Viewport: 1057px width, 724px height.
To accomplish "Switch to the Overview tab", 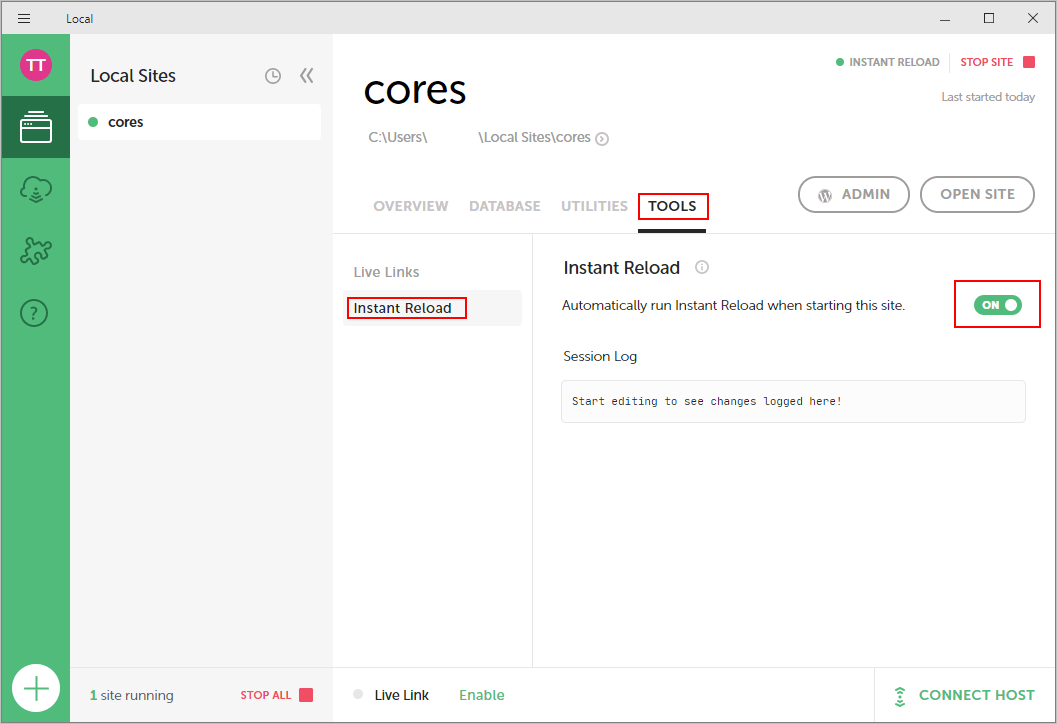I will 411,206.
